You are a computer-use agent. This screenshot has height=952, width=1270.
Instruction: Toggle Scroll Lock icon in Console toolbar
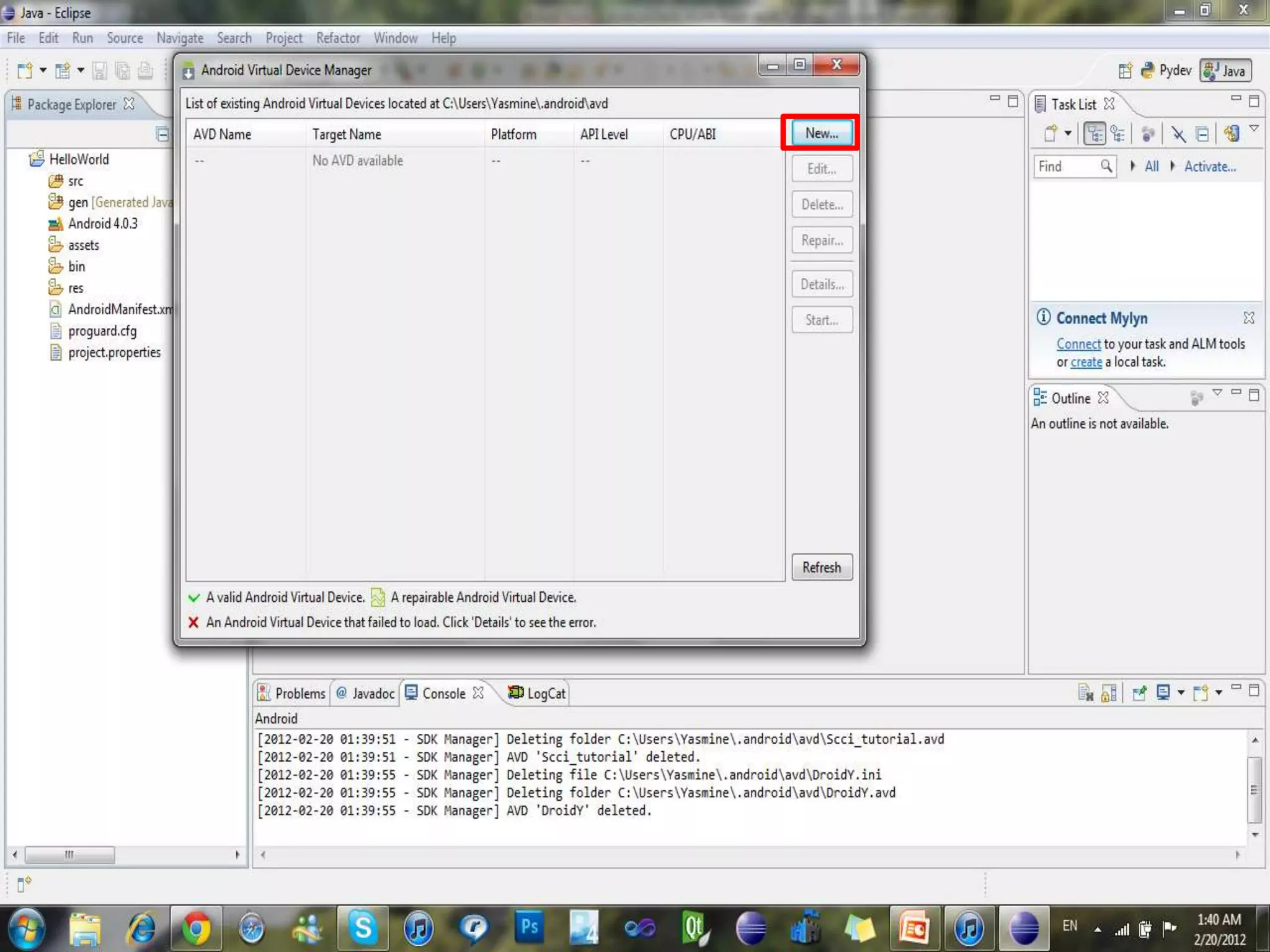pos(1109,692)
